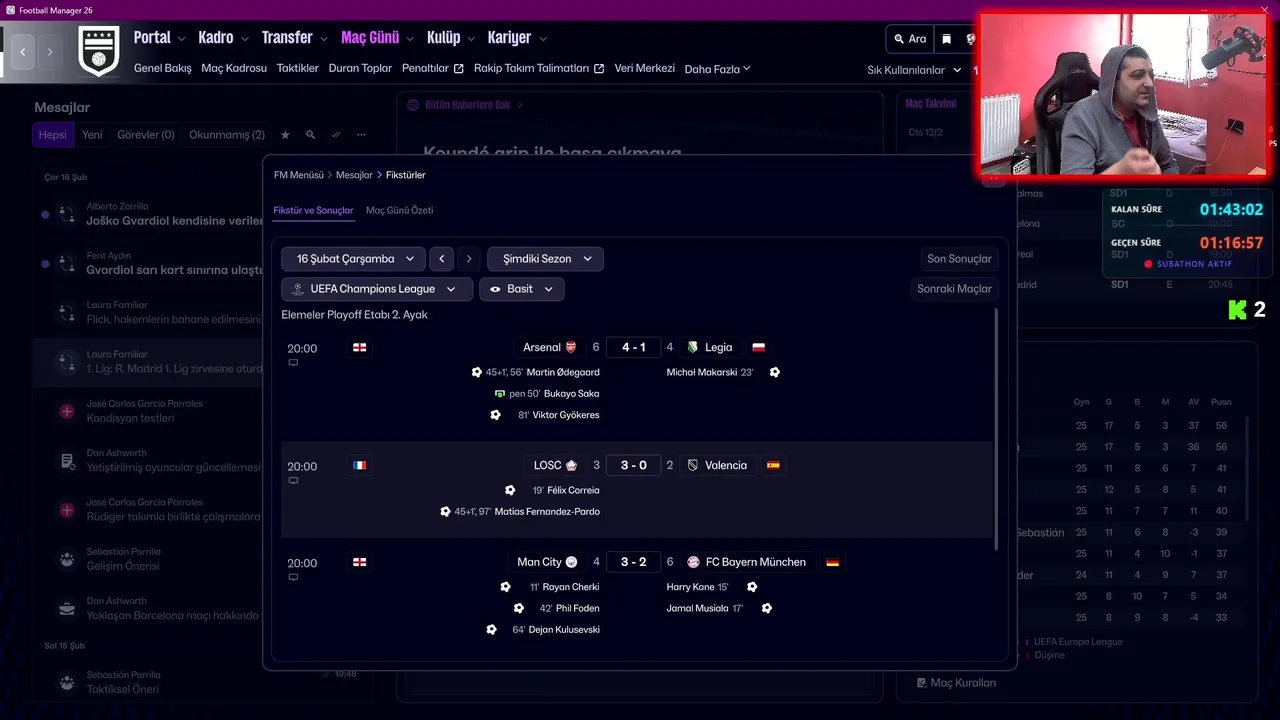Click the Ara search button
Image resolution: width=1280 pixels, height=720 pixels.
click(x=910, y=39)
